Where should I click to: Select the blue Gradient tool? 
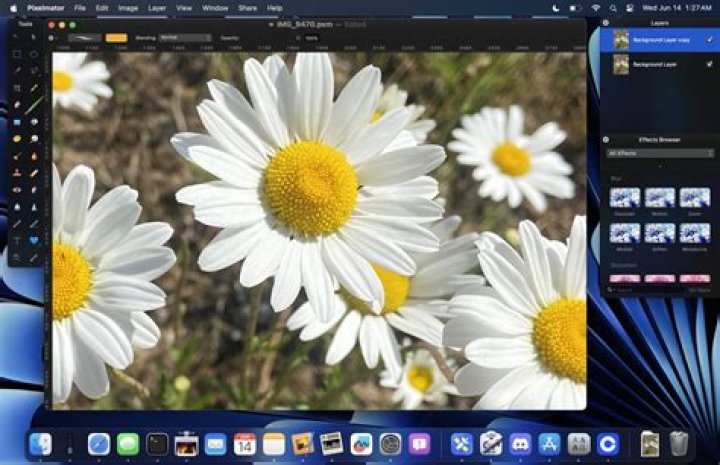[17, 122]
